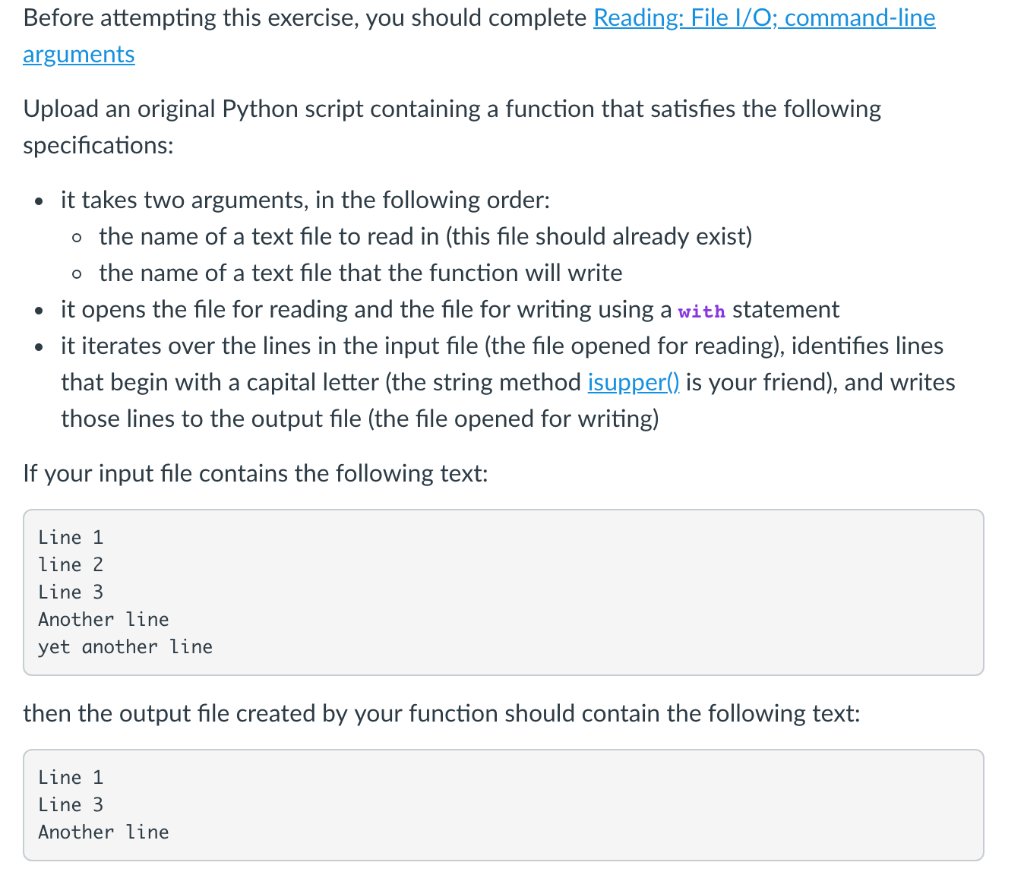
Task: Click 'Line 3' in the input example block
Action: pos(71,592)
